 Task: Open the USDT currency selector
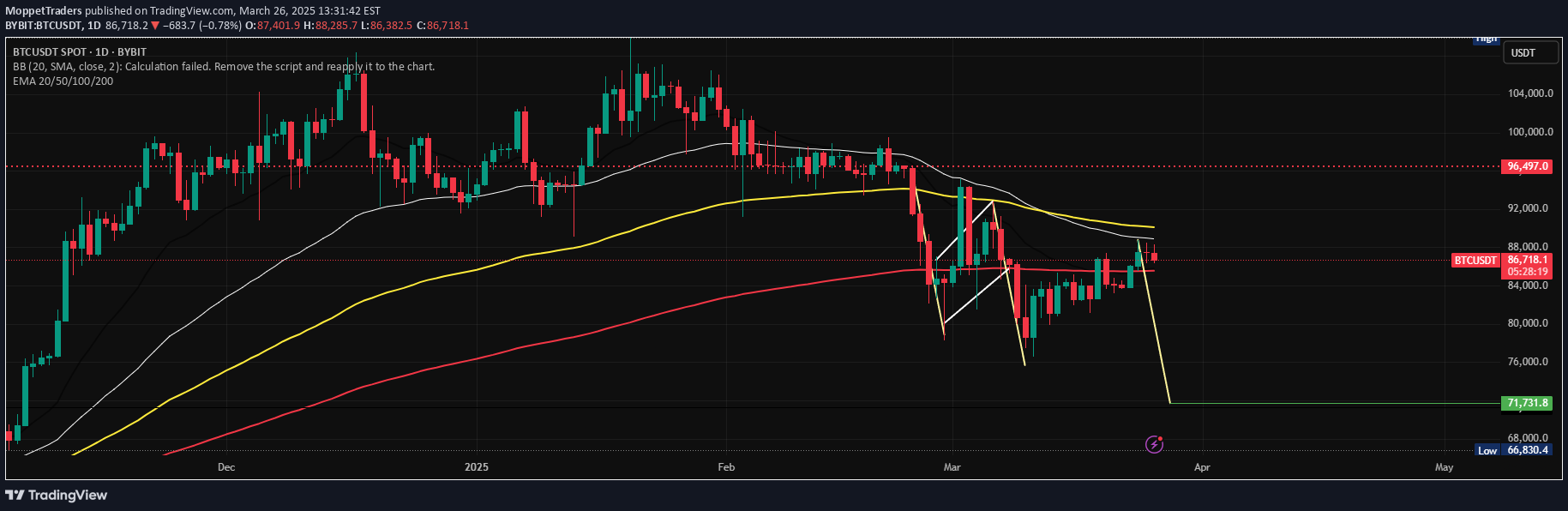(x=1530, y=53)
